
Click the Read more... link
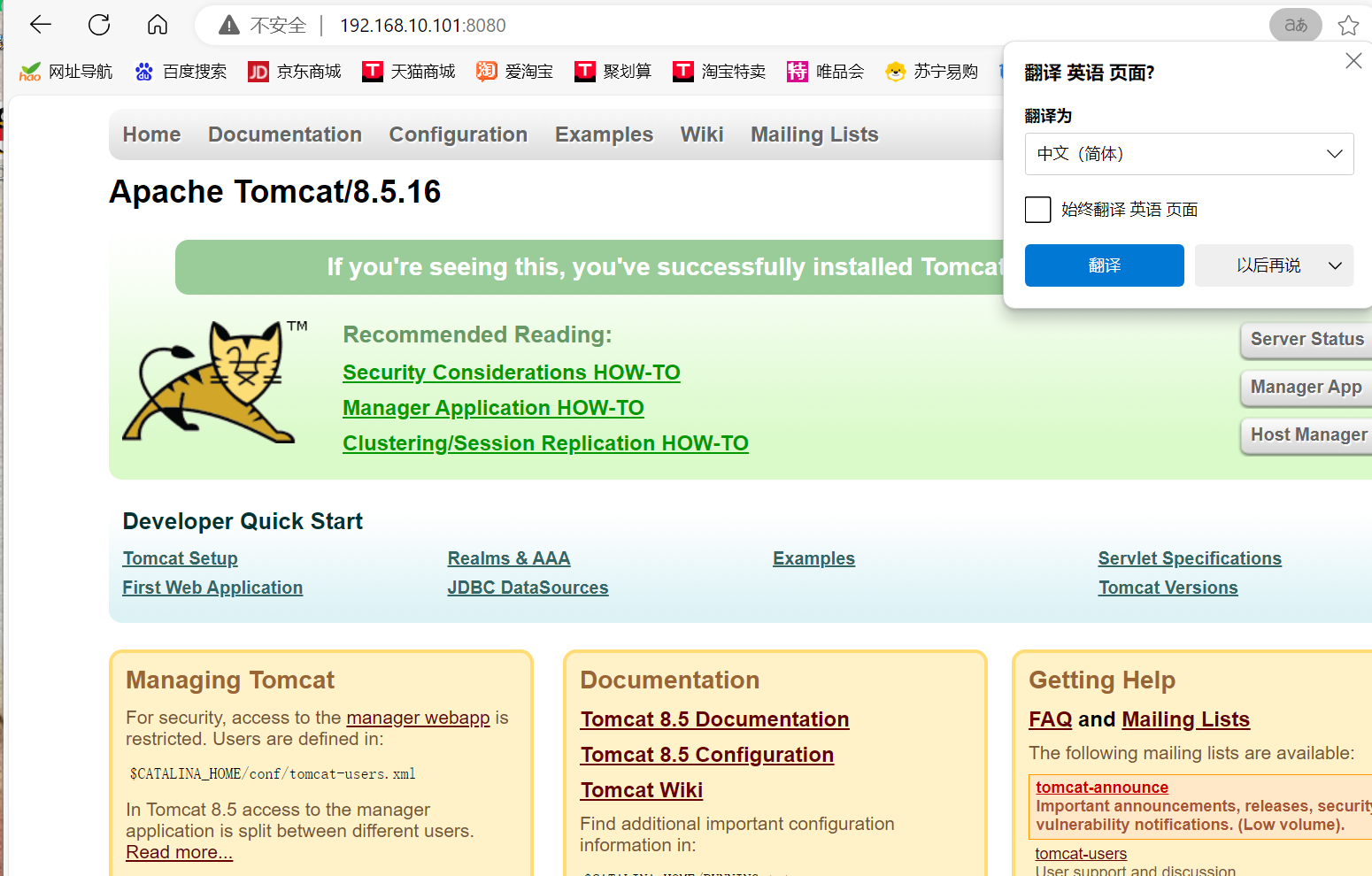tap(179, 852)
